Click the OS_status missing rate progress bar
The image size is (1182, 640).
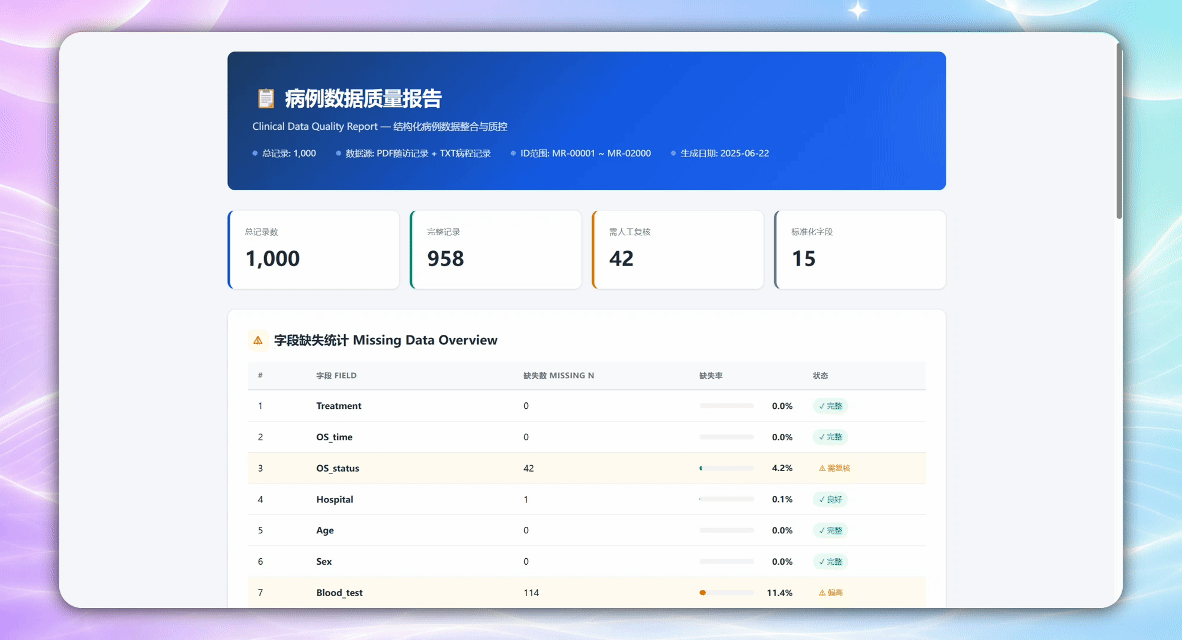pos(727,468)
